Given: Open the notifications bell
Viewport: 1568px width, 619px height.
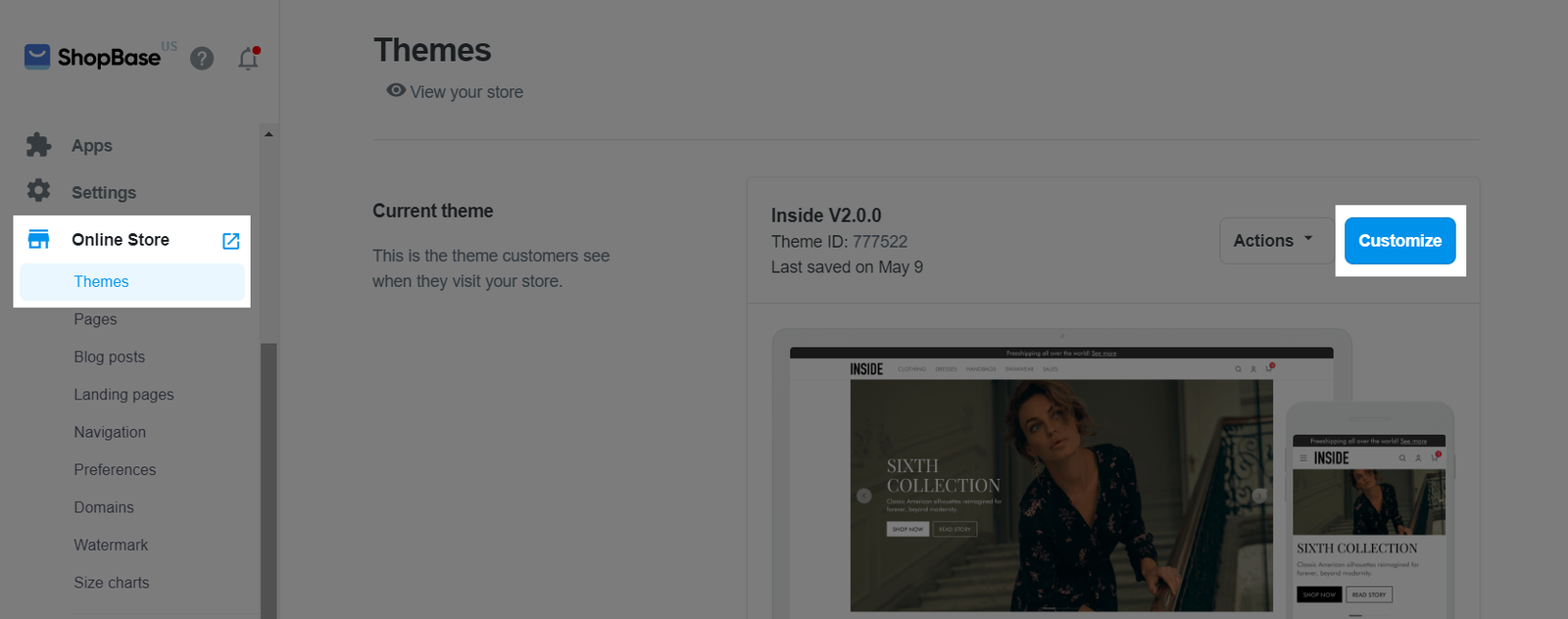Looking at the screenshot, I should click(x=248, y=59).
